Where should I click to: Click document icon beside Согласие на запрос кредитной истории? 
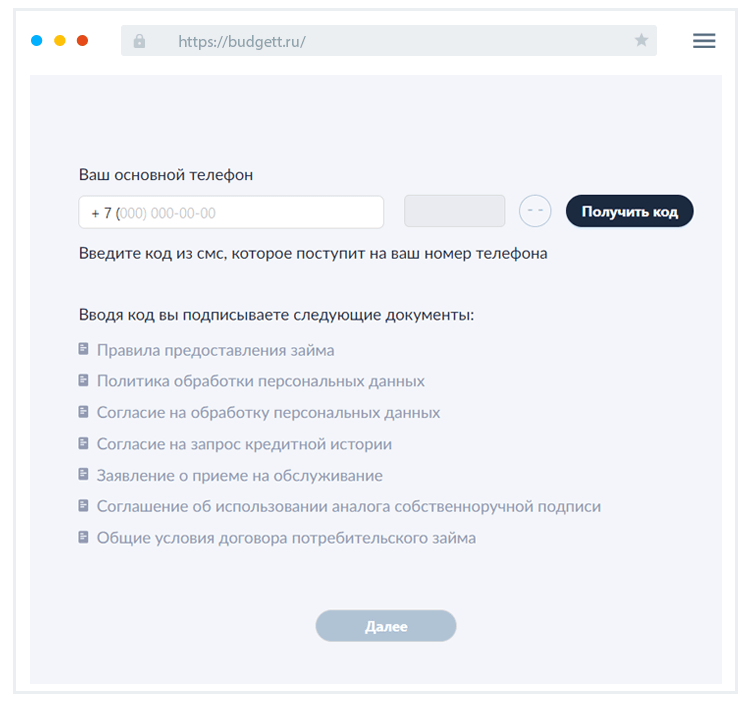84,443
